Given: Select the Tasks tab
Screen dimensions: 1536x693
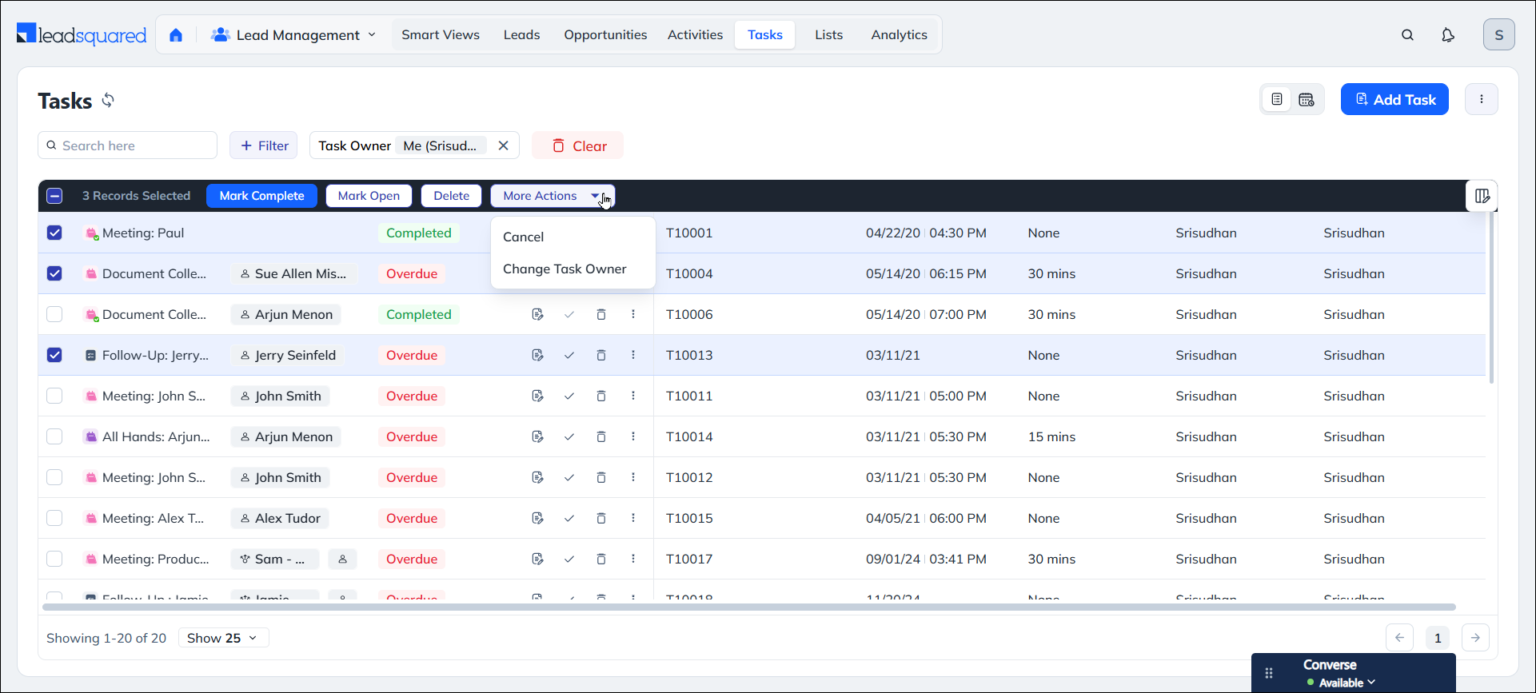Looking at the screenshot, I should click(x=765, y=35).
